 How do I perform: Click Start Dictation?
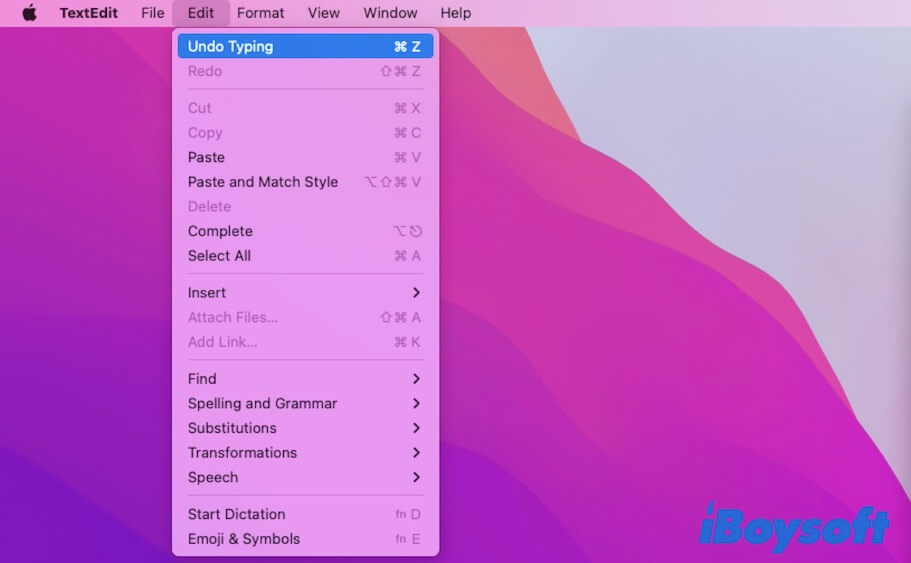237,514
